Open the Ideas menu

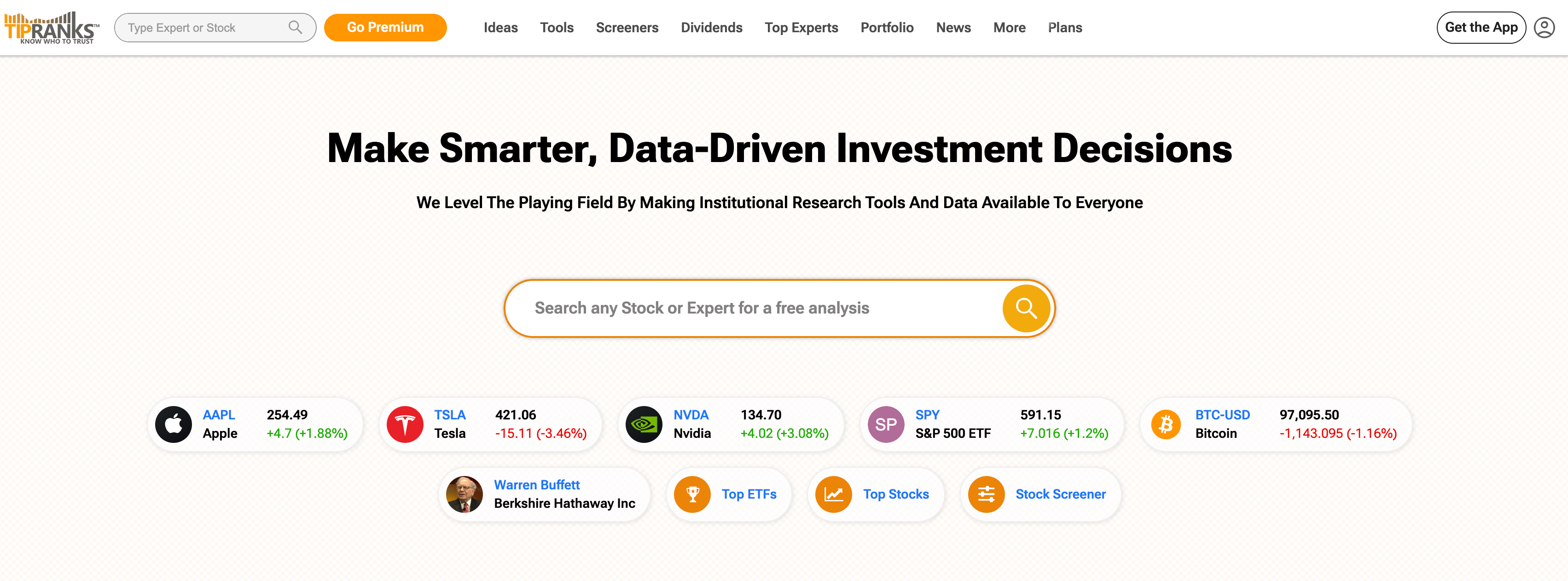pos(500,28)
